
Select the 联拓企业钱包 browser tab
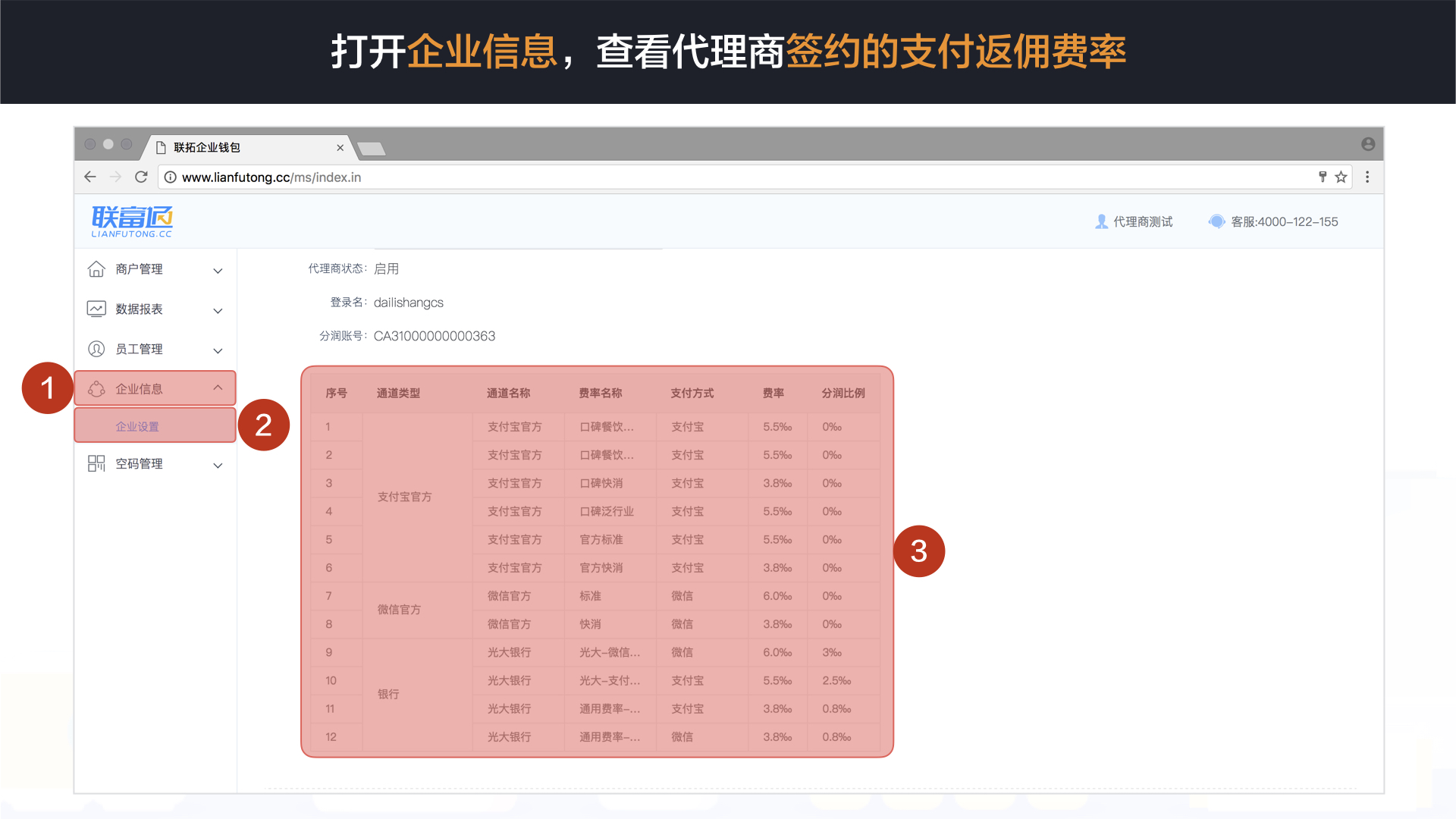pos(250,147)
